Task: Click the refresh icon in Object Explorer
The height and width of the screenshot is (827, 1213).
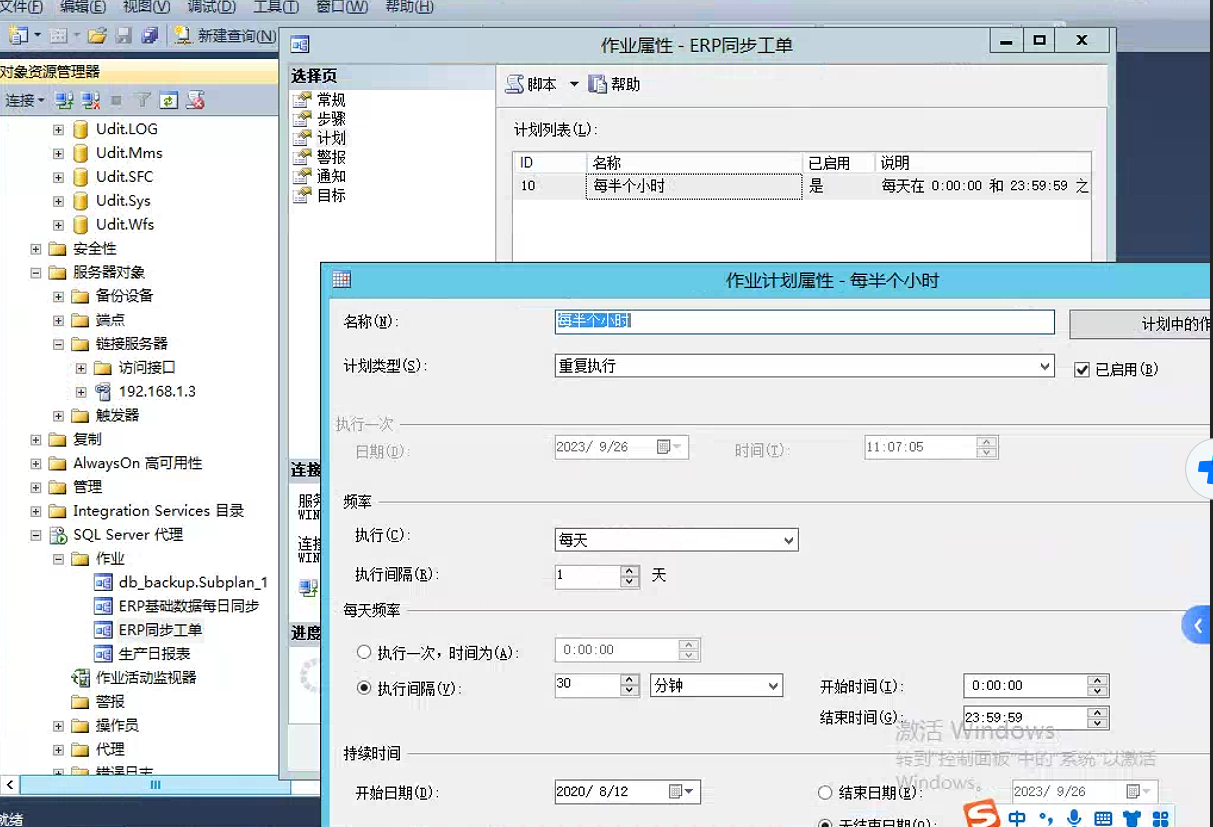Action: click(x=169, y=100)
